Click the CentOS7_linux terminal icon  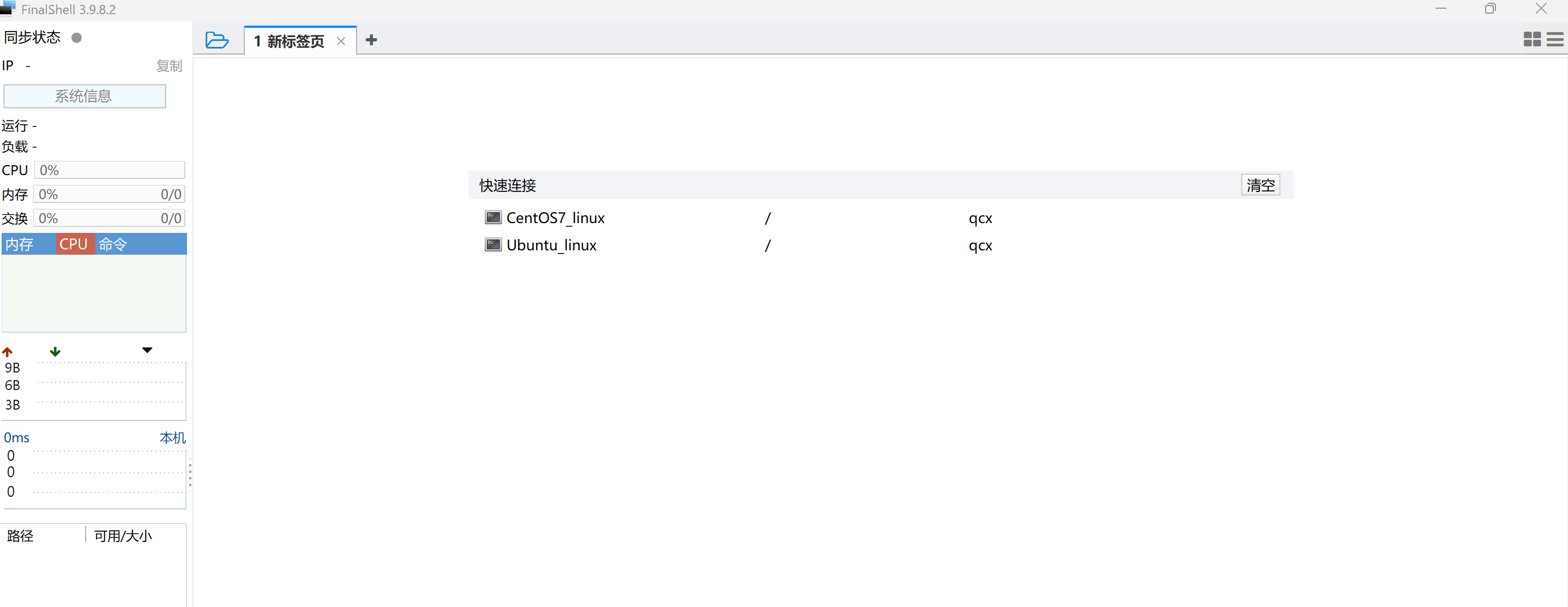click(x=492, y=218)
